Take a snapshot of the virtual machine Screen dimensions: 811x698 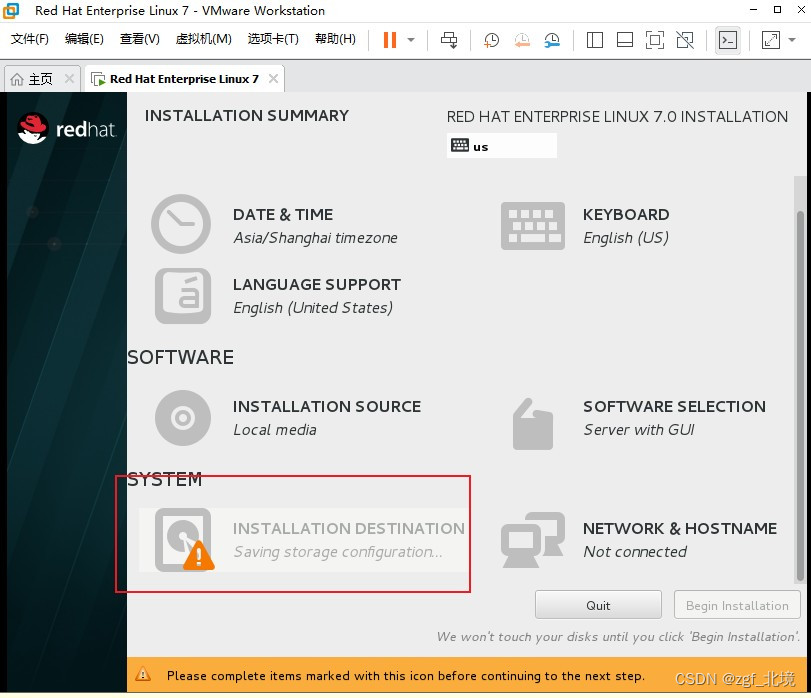[491, 40]
